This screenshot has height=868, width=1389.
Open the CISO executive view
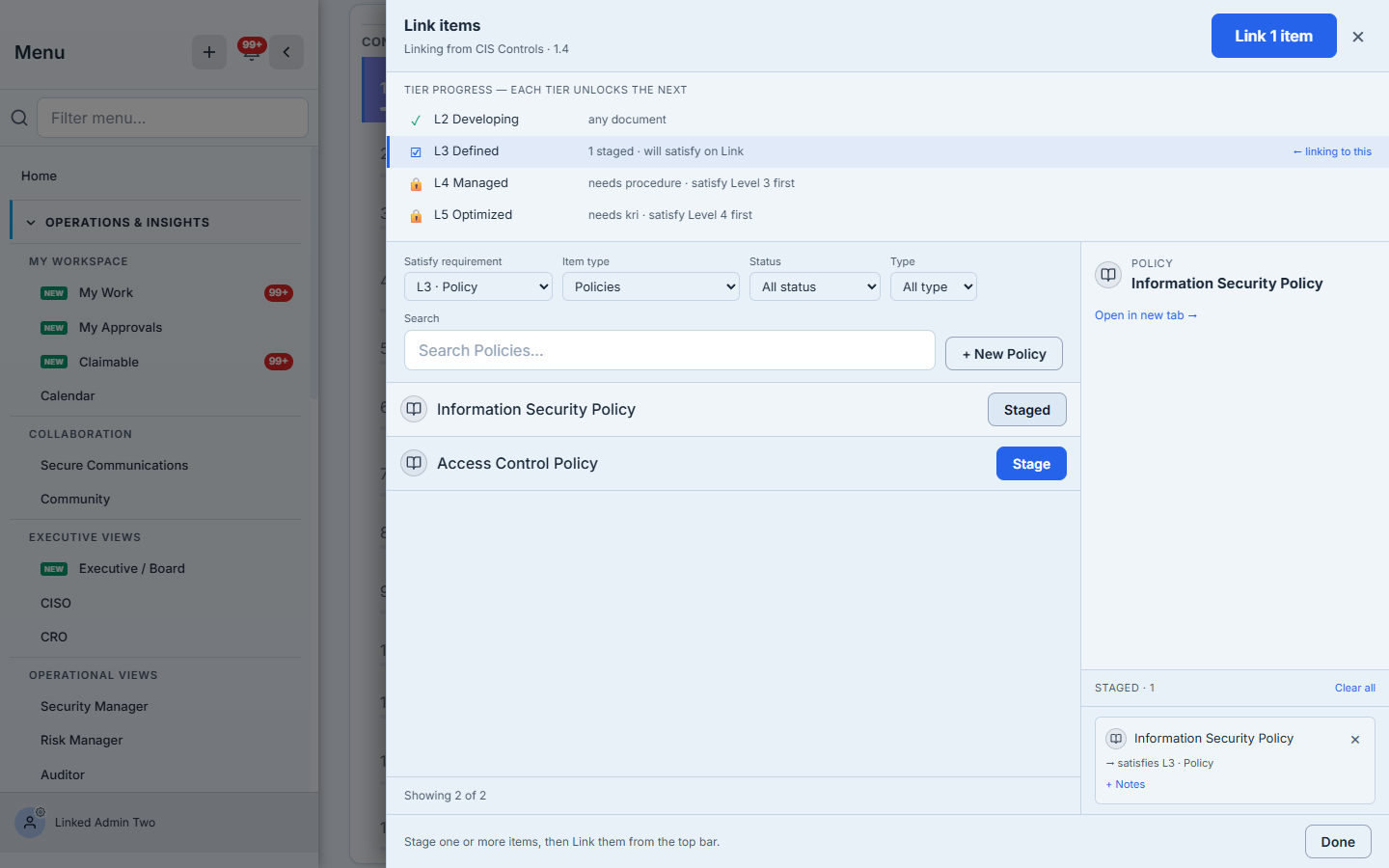click(x=56, y=604)
